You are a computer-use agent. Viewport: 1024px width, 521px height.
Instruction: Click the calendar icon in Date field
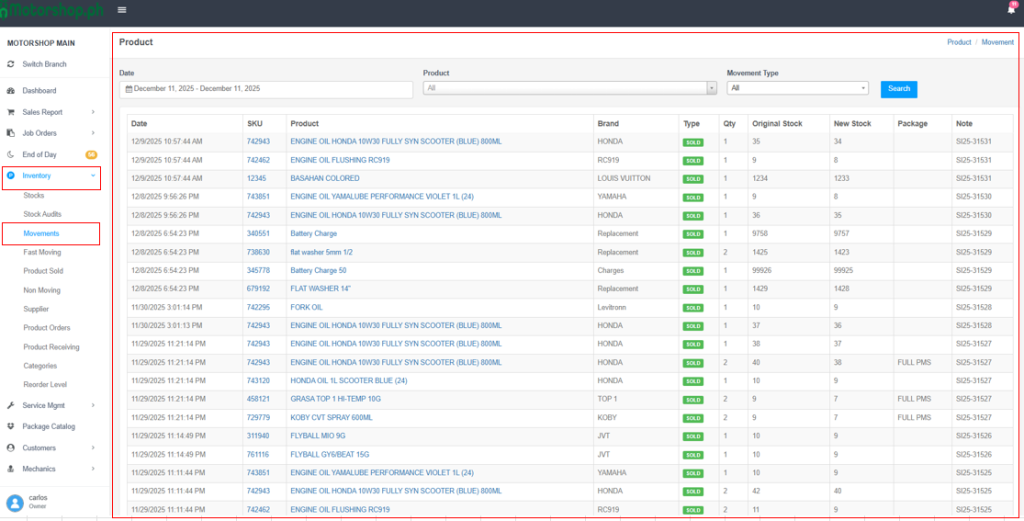pos(128,89)
